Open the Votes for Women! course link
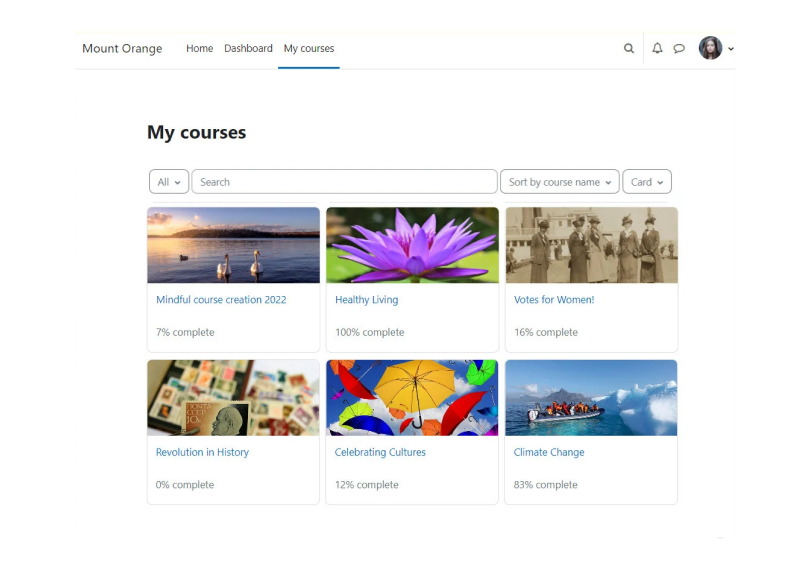The height and width of the screenshot is (570, 810). tap(554, 300)
